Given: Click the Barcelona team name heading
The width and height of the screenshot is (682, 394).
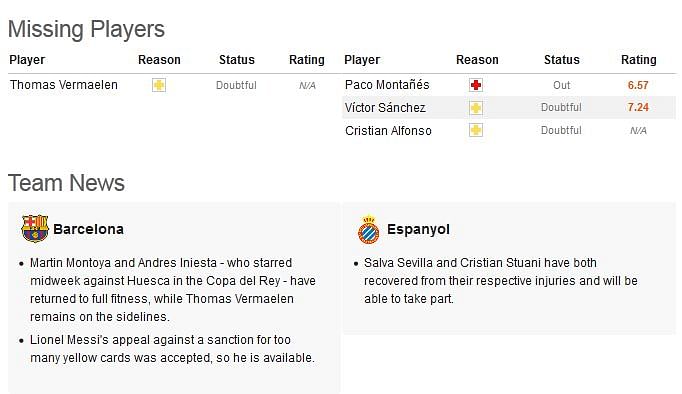Looking at the screenshot, I should pyautogui.click(x=88, y=229).
